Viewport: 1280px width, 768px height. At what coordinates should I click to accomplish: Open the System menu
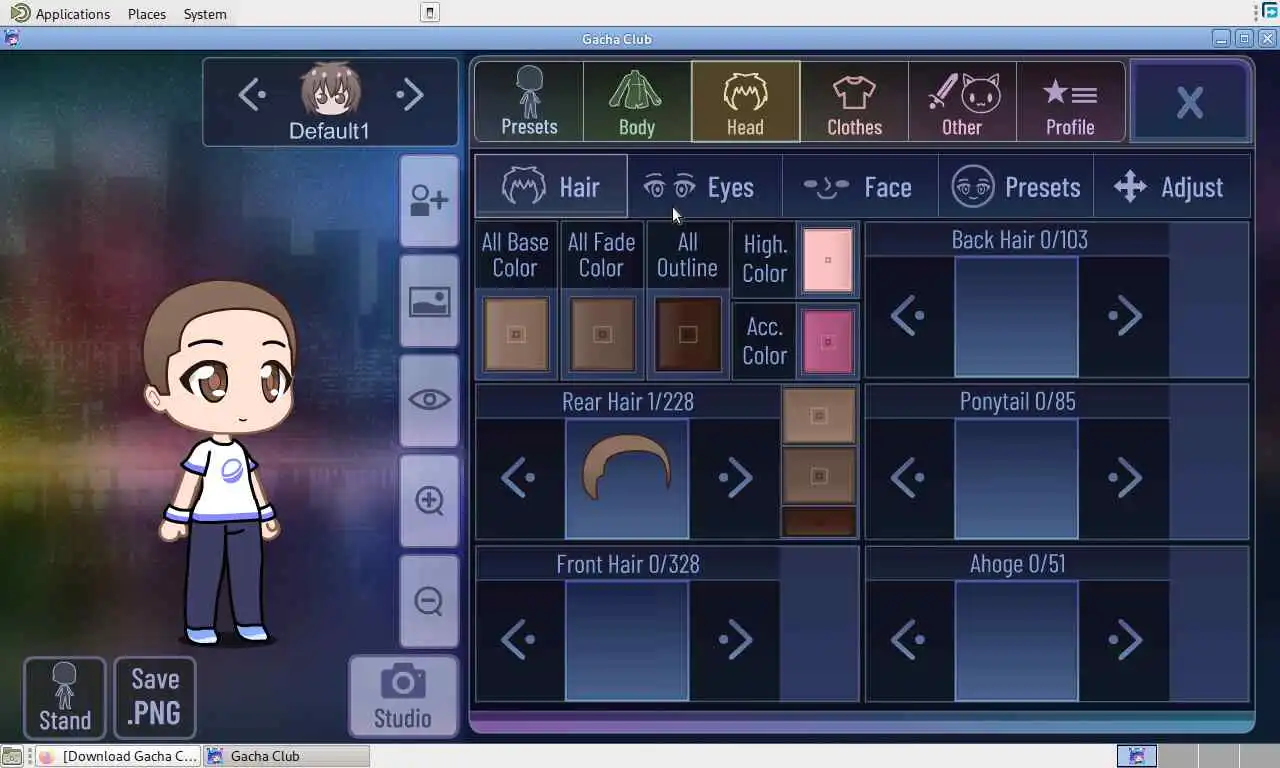[x=205, y=14]
